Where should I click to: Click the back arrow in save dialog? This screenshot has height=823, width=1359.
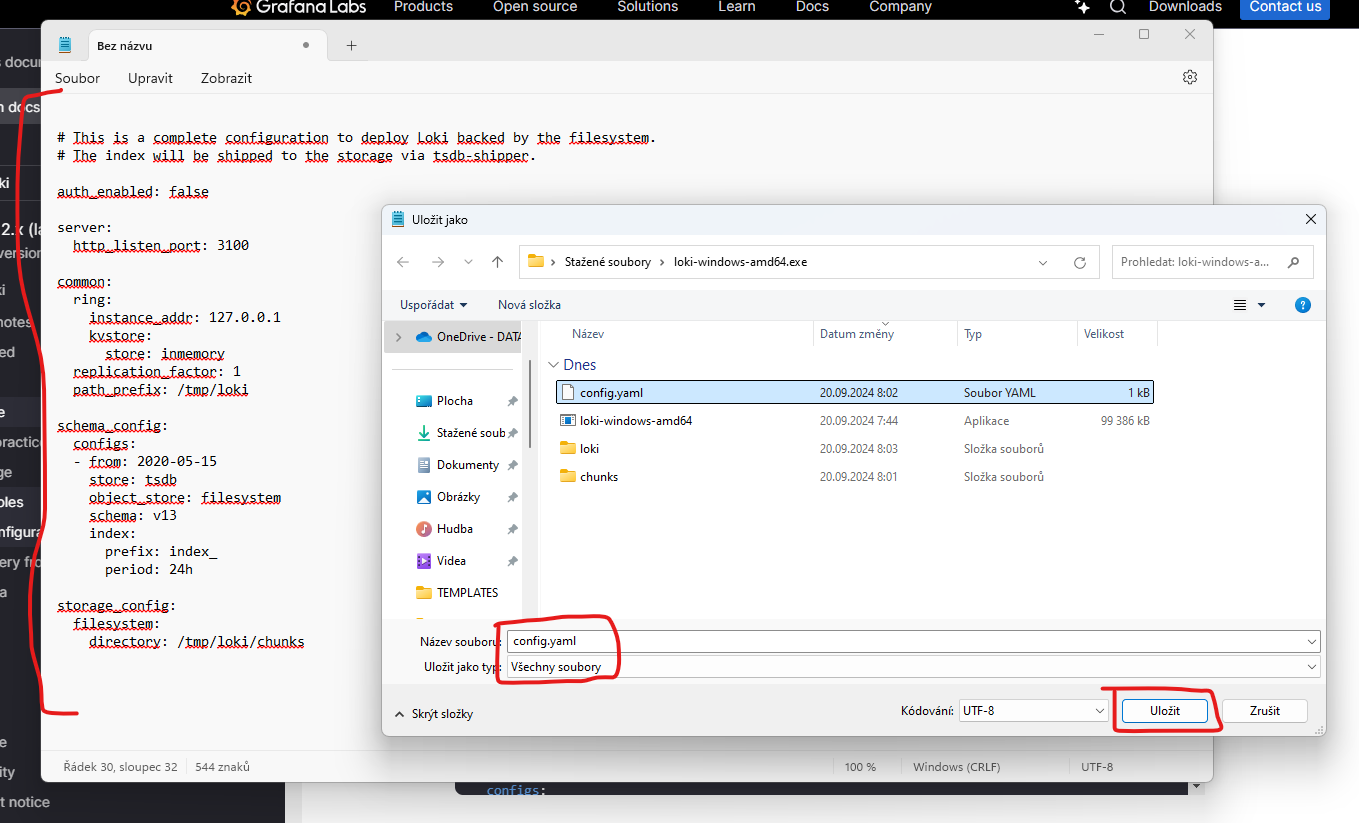pyautogui.click(x=403, y=262)
